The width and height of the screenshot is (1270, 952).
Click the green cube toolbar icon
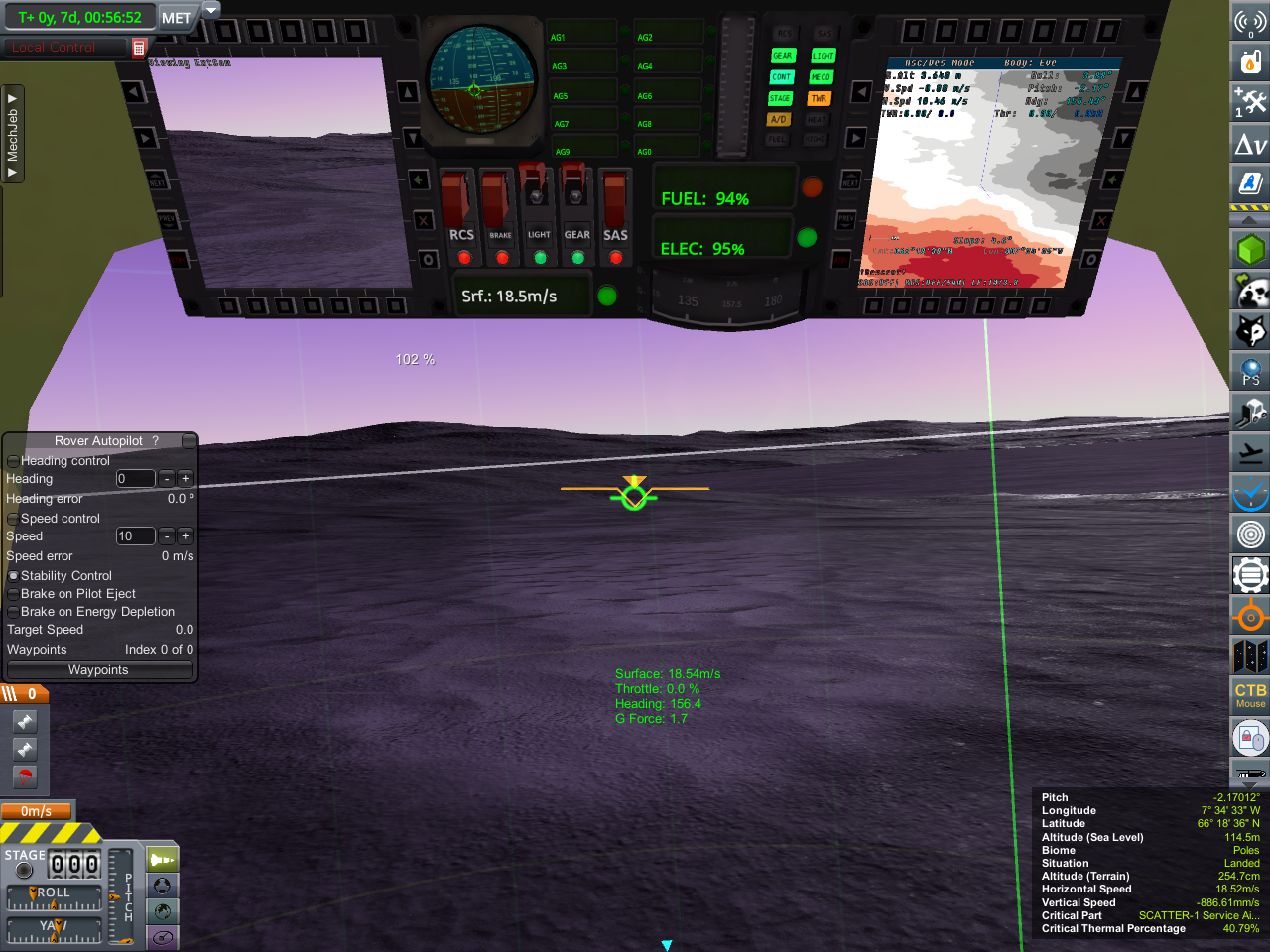click(1250, 248)
